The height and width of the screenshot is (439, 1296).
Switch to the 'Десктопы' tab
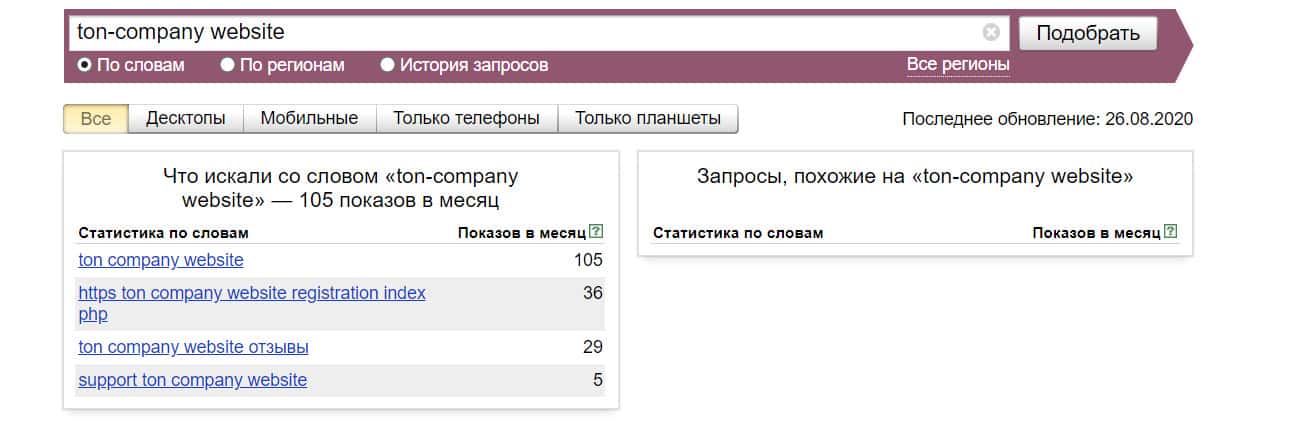point(185,118)
